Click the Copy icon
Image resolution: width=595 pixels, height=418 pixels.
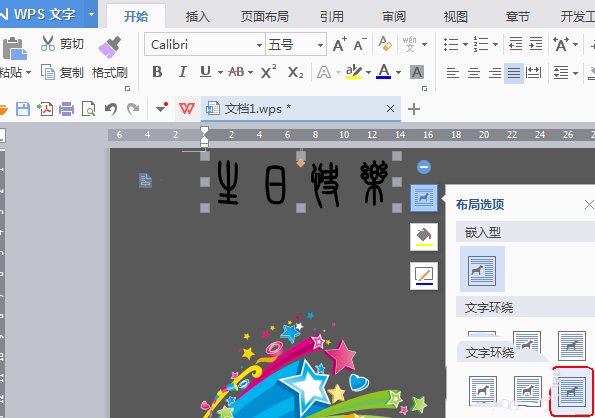point(48,72)
